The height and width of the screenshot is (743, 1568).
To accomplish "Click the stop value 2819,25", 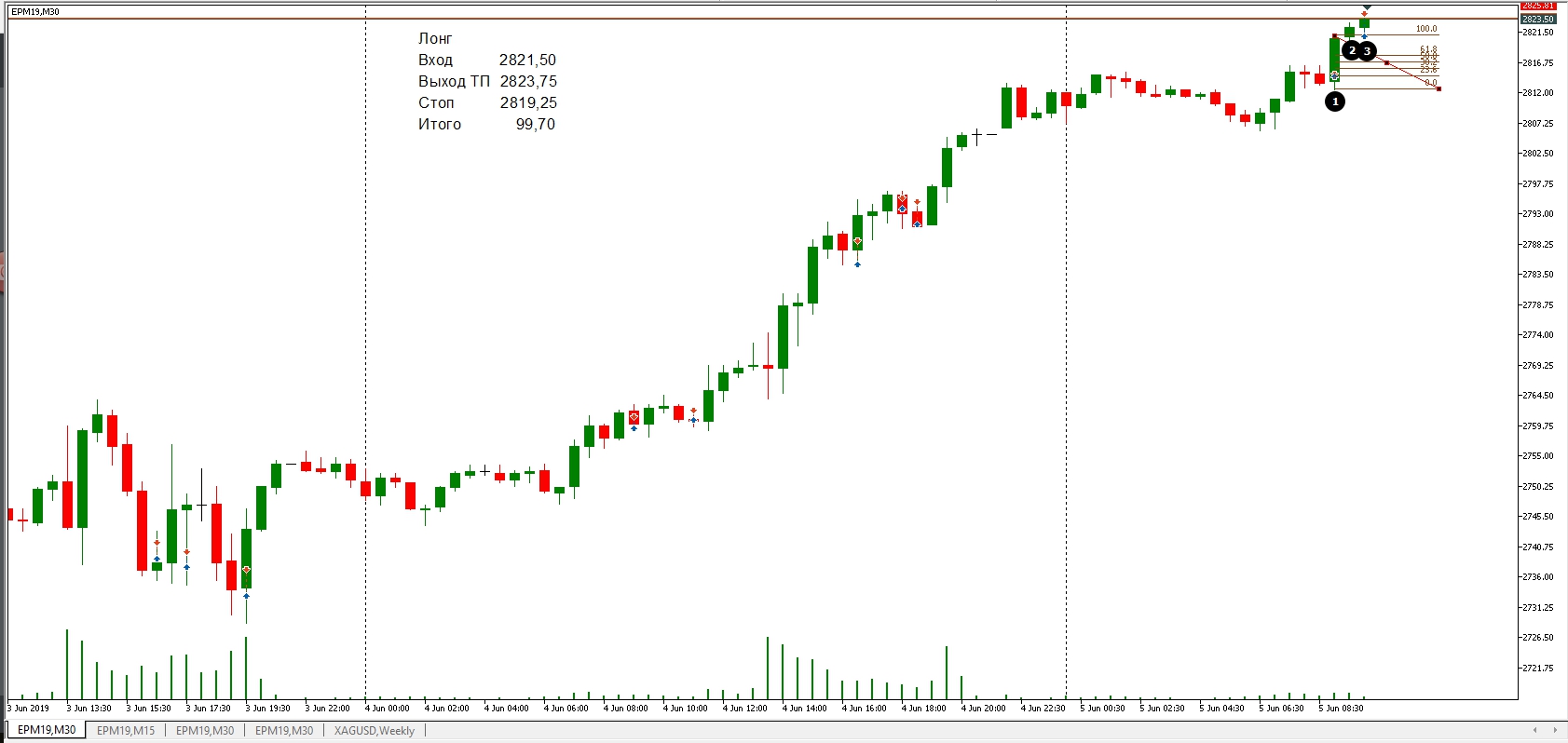I will tap(528, 102).
